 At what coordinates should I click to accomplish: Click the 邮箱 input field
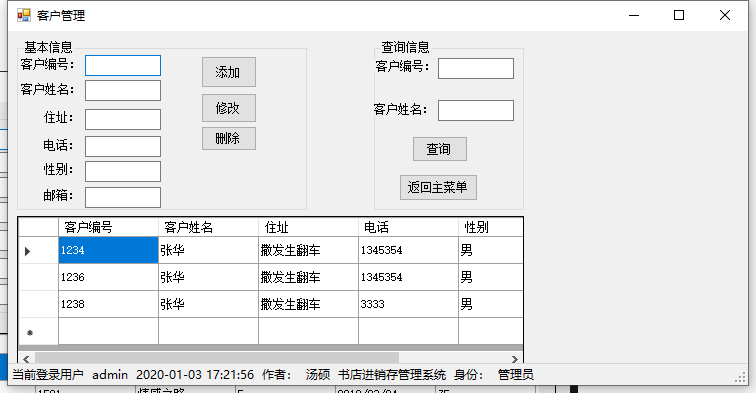123,198
